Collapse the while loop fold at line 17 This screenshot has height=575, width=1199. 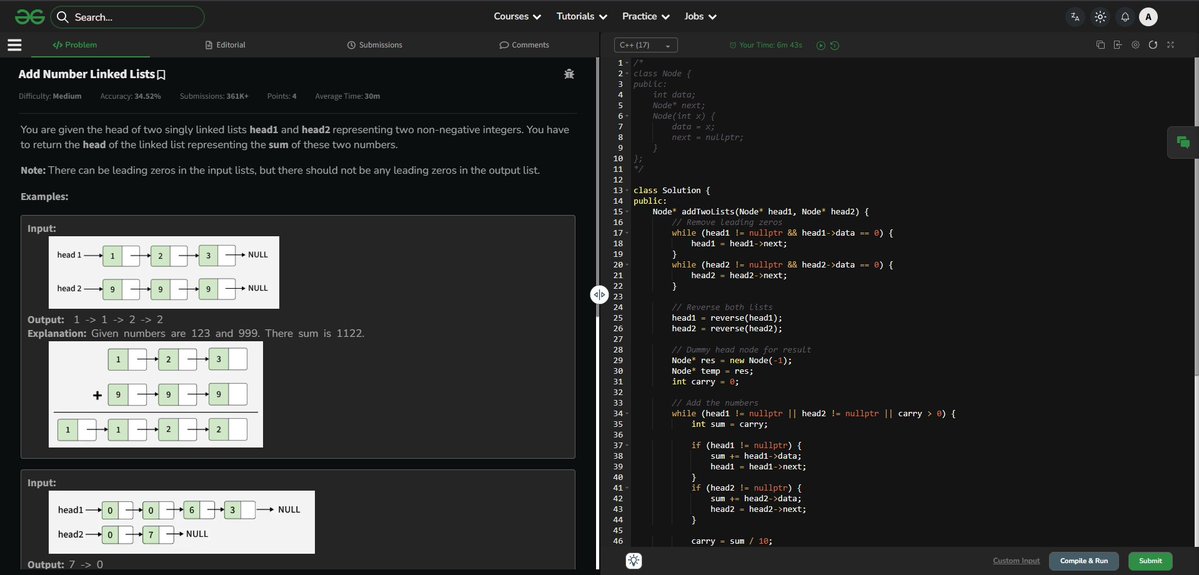point(628,233)
